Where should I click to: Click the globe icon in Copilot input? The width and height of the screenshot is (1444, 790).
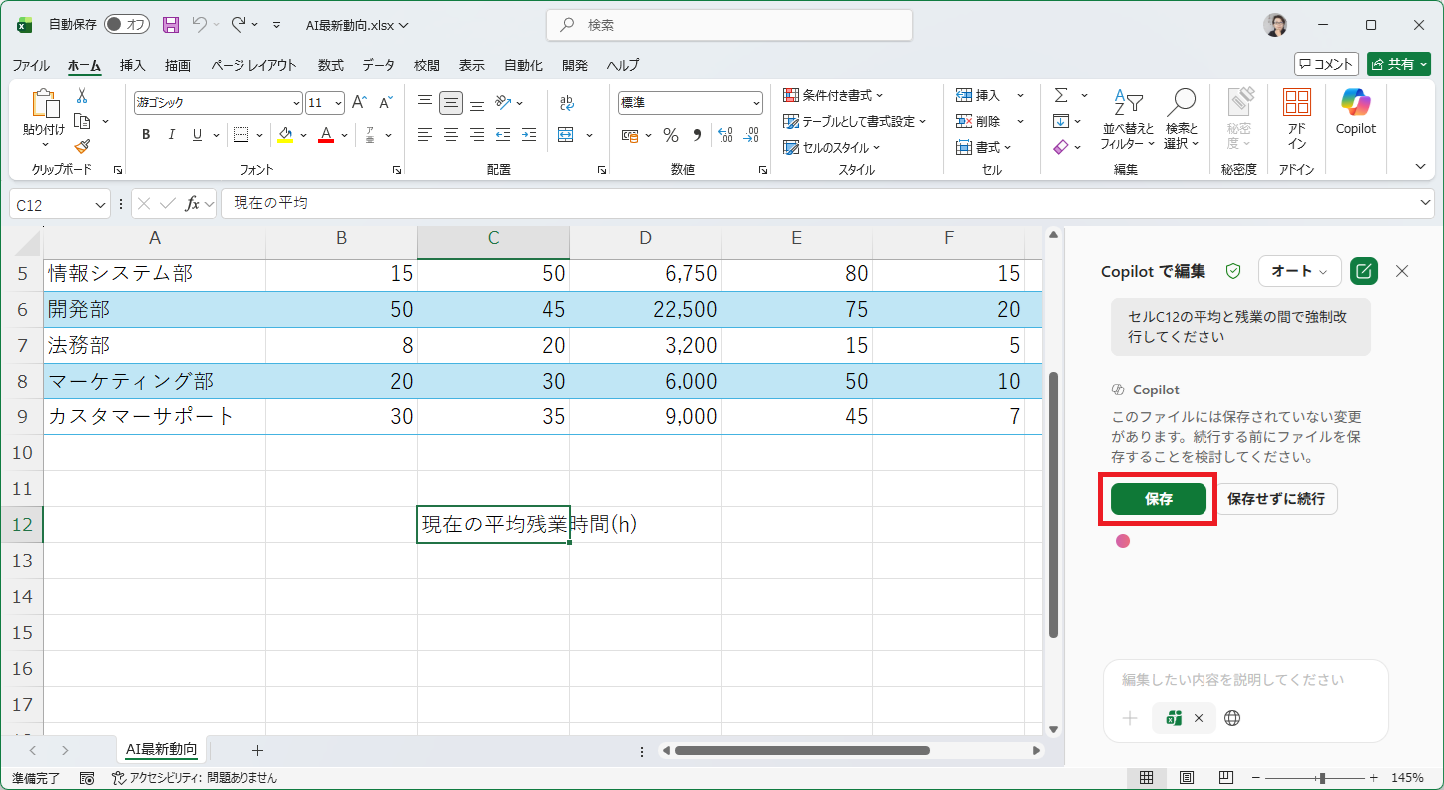(x=1232, y=718)
